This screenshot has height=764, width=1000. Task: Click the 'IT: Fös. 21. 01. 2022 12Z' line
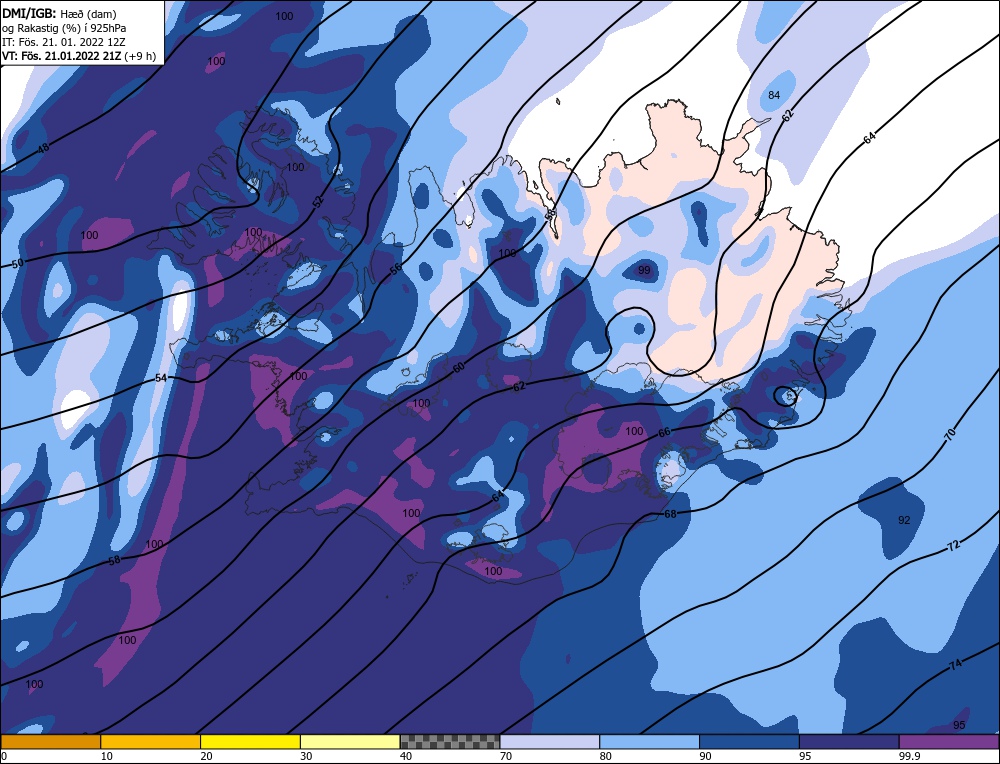click(64, 42)
